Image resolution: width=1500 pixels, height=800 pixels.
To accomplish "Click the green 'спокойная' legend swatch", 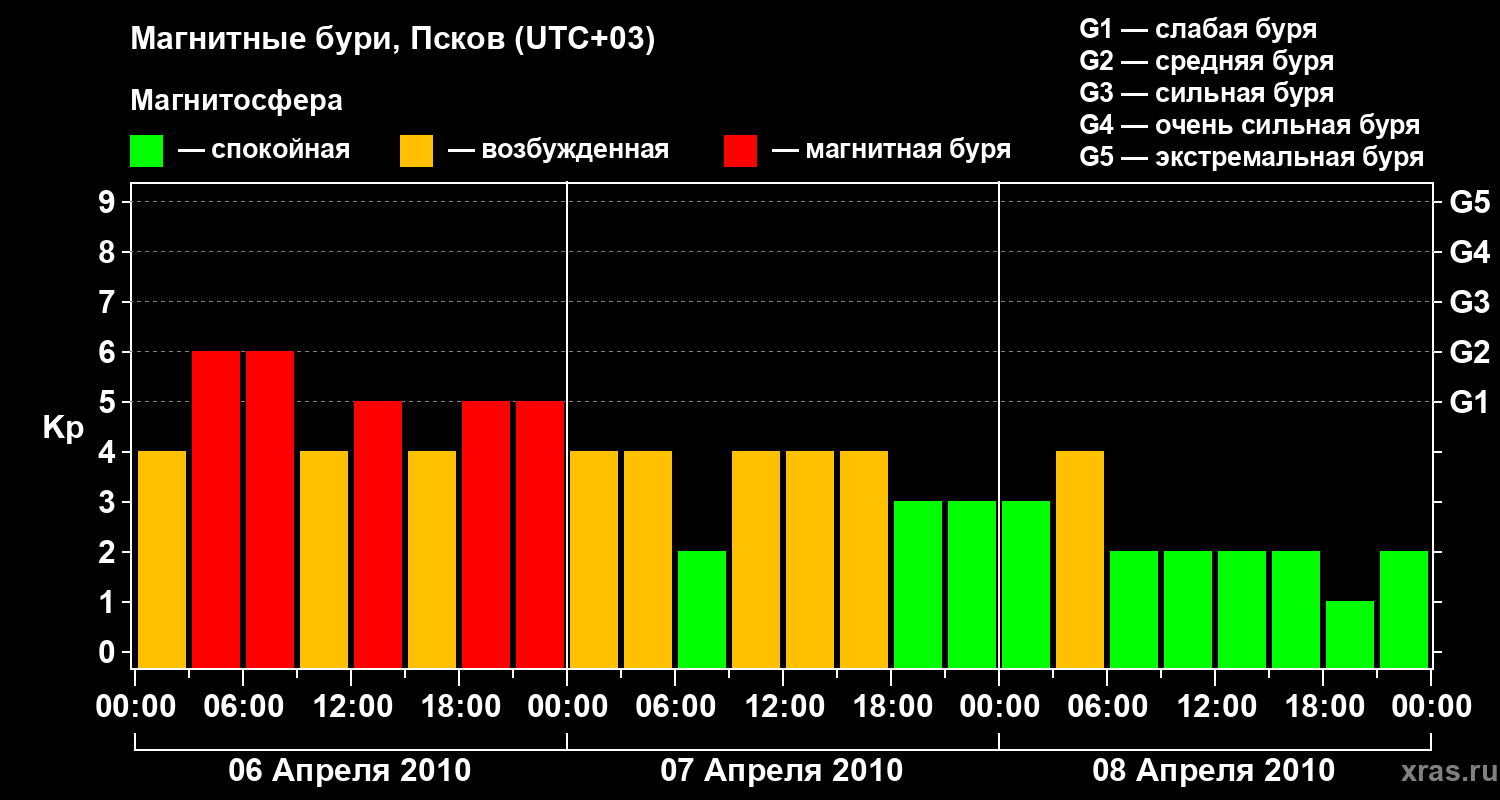I will [147, 151].
